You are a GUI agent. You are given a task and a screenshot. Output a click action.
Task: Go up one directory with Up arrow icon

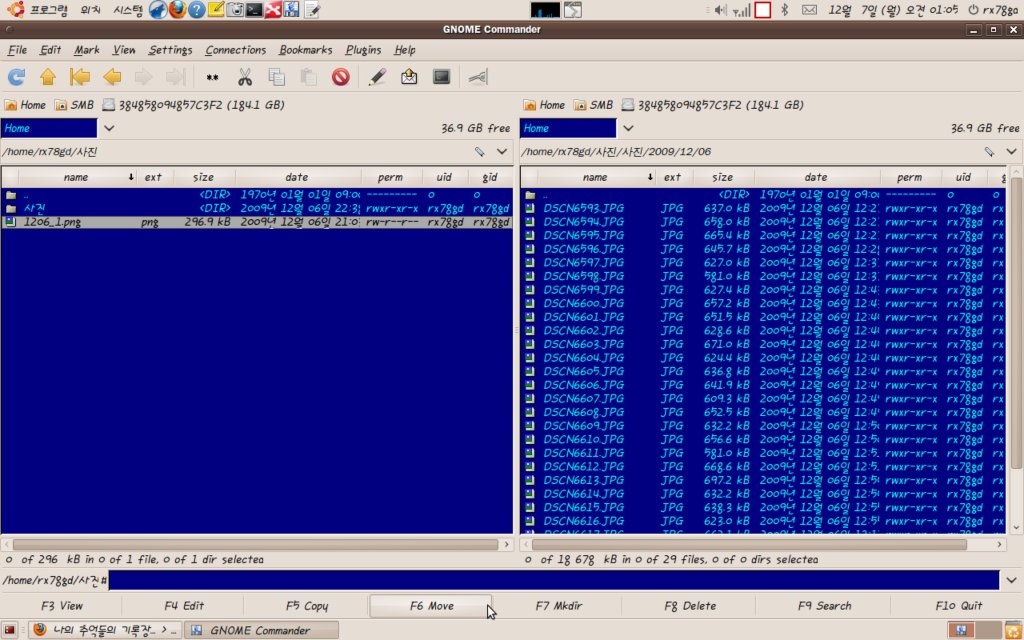48,78
